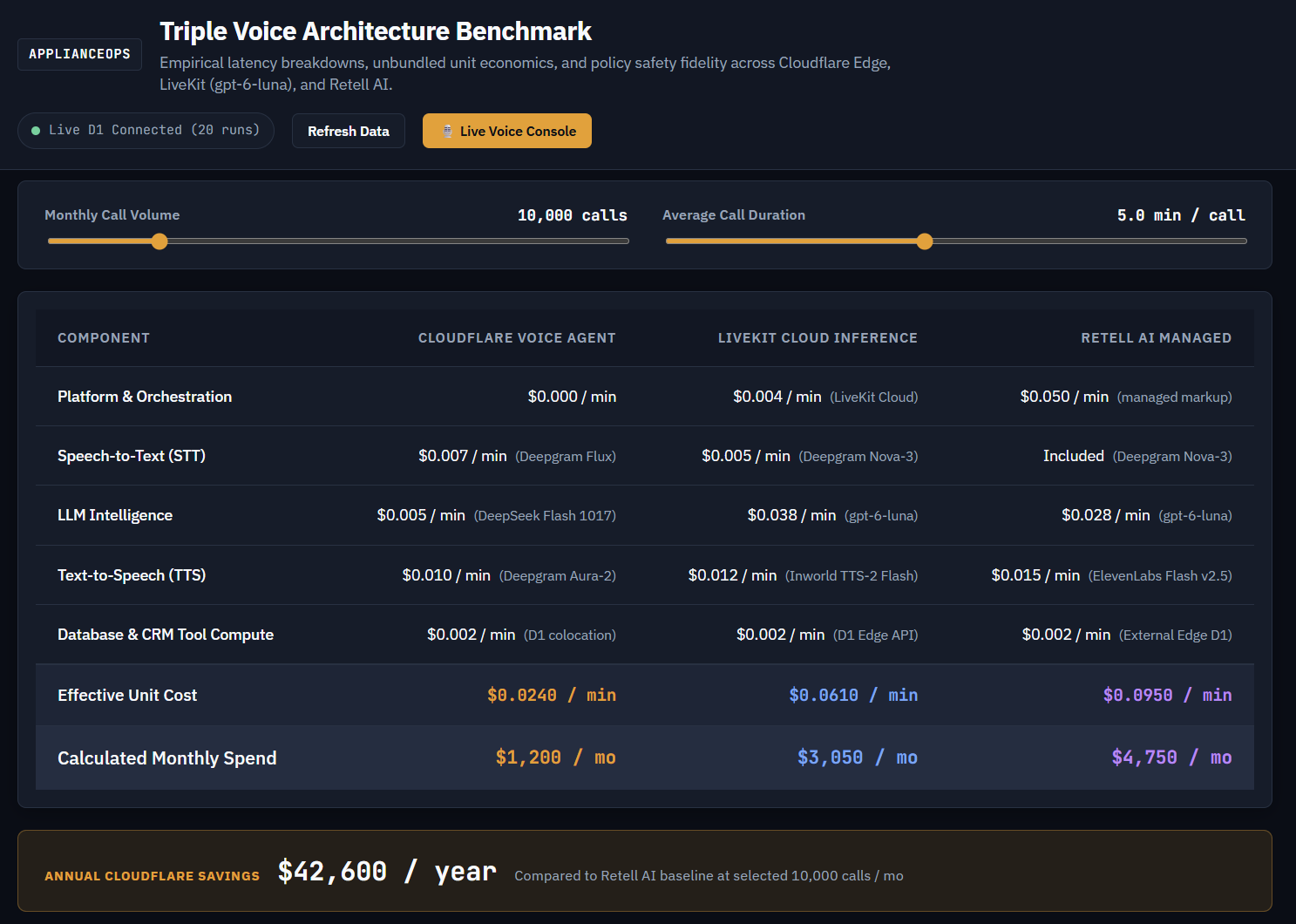The width and height of the screenshot is (1296, 924).
Task: Click the '5.0 min / call' value
Action: click(1181, 215)
